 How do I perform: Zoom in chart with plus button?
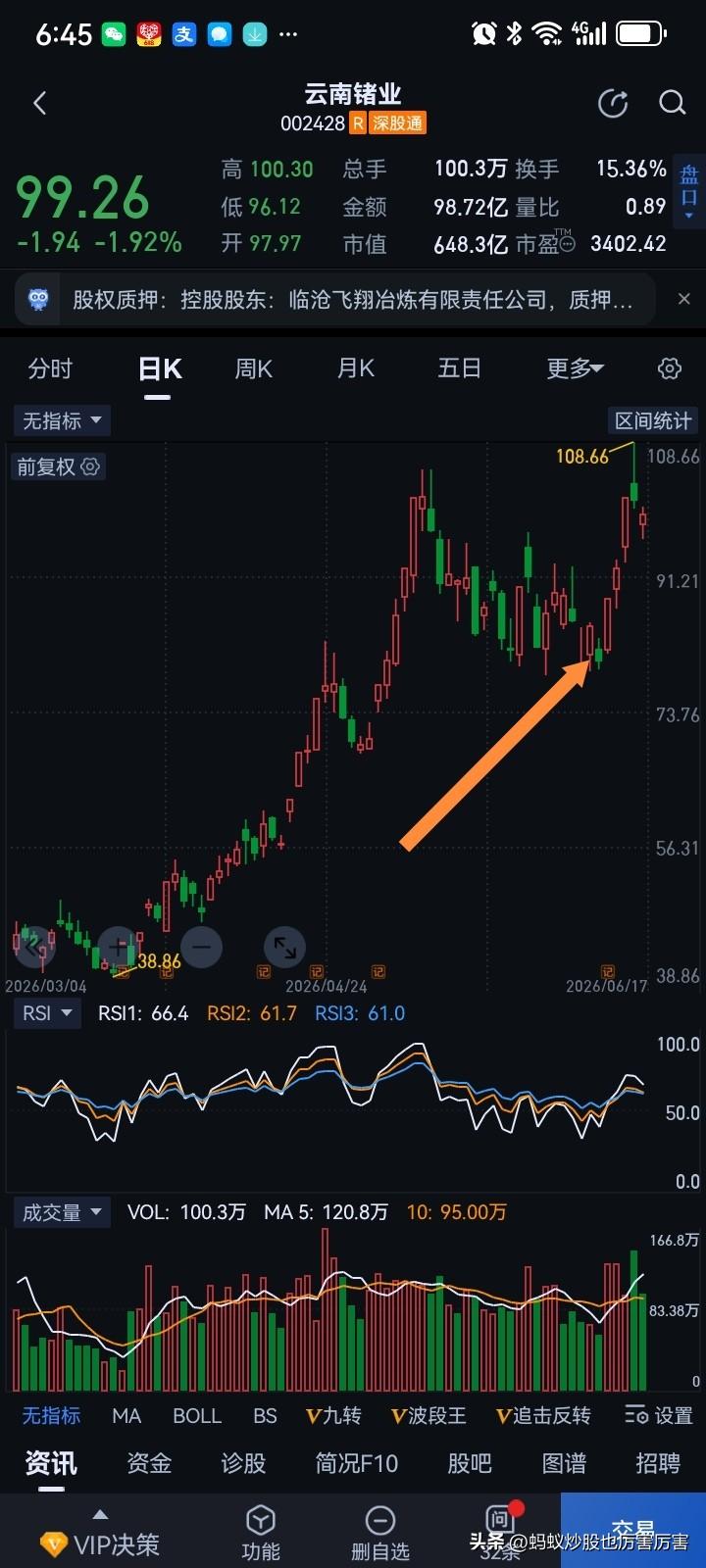point(118,947)
